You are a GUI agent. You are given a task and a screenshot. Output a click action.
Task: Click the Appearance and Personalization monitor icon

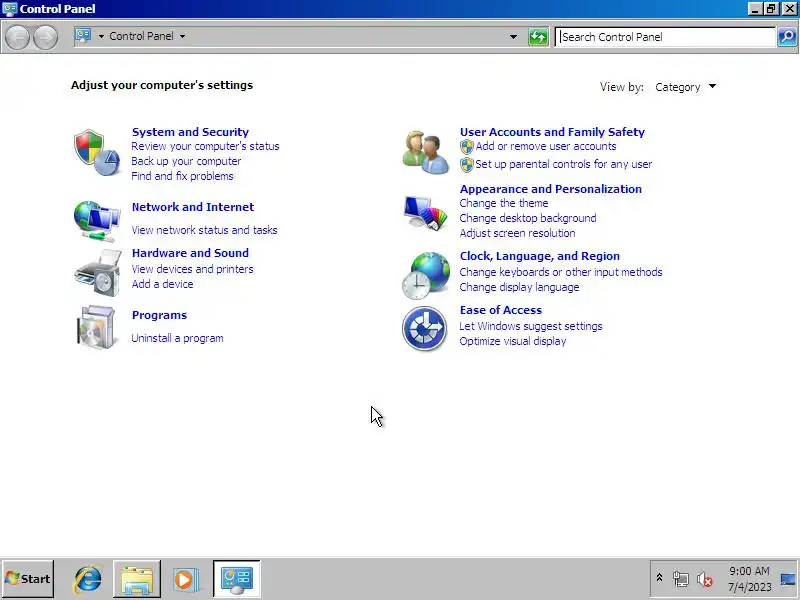point(426,212)
